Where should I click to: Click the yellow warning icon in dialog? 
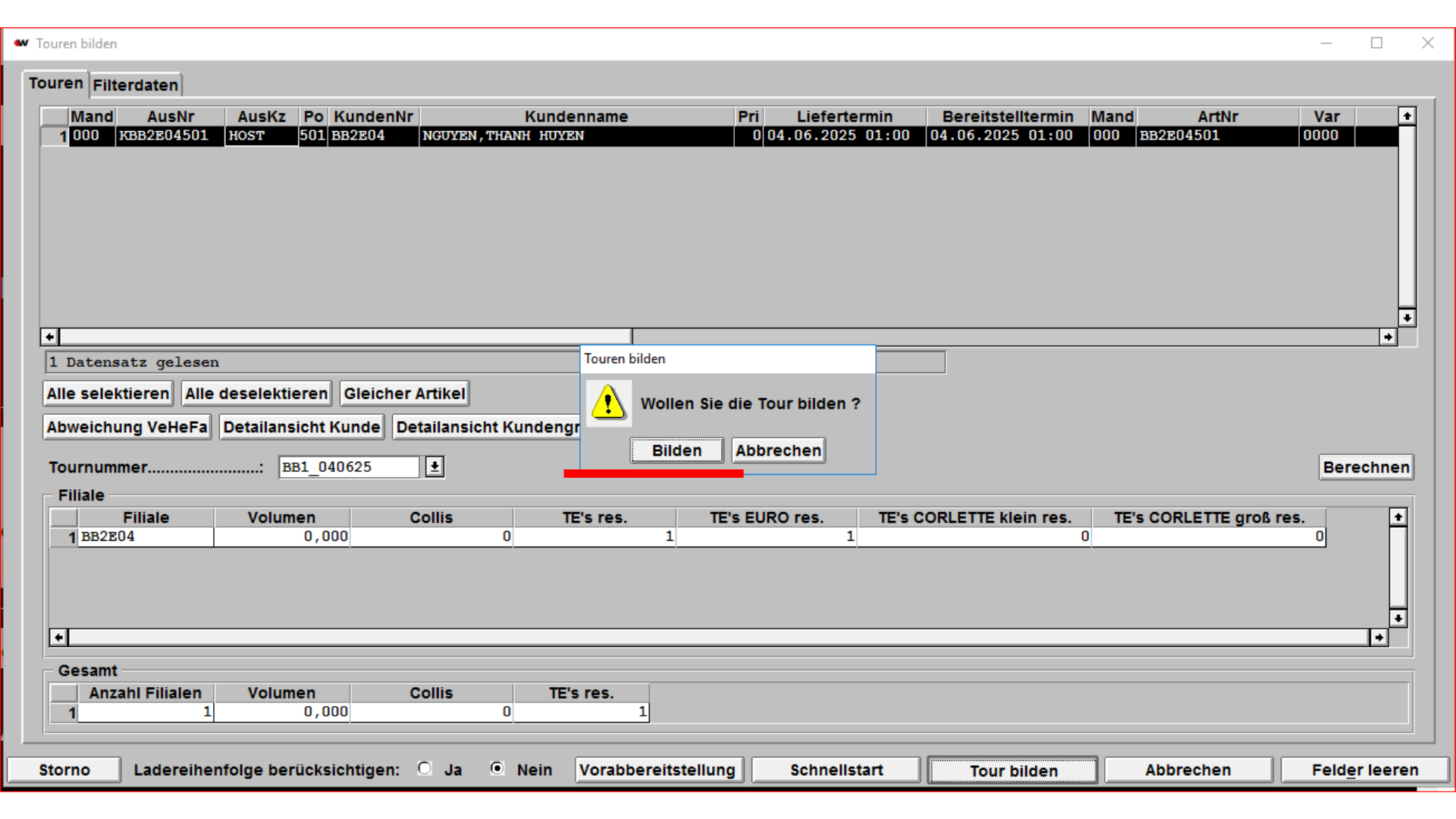608,403
